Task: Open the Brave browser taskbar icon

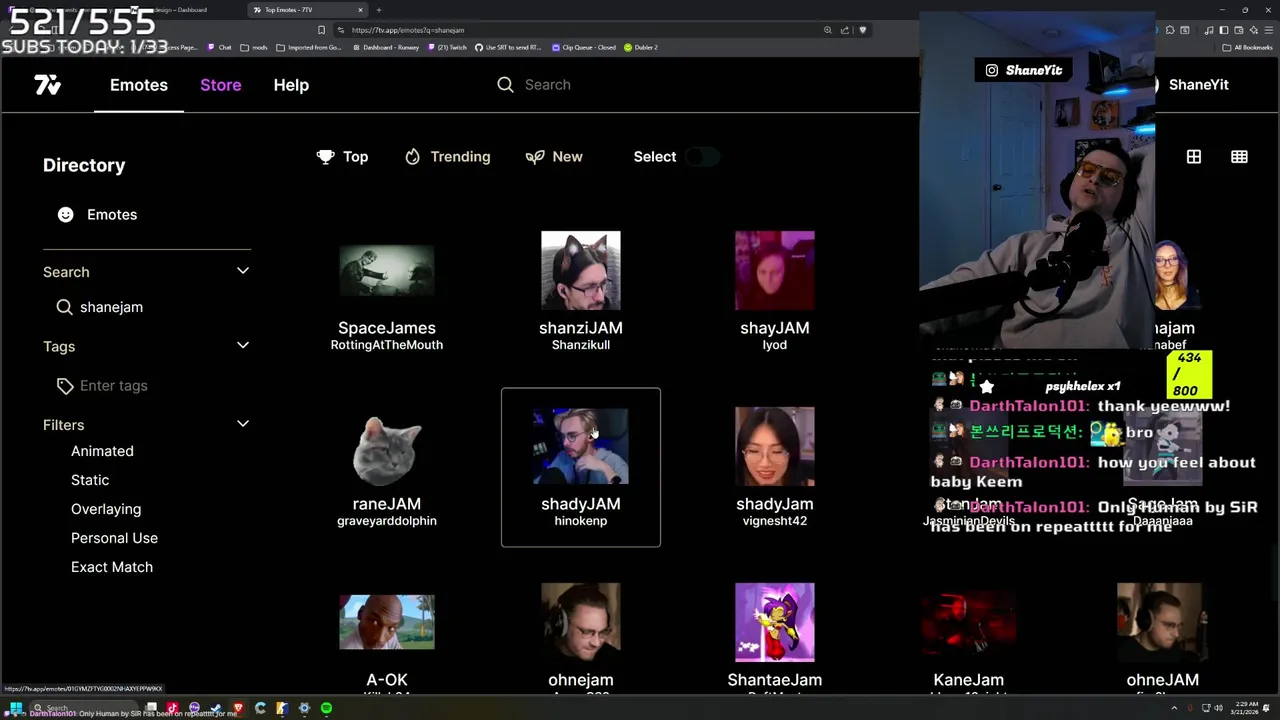Action: coord(238,708)
